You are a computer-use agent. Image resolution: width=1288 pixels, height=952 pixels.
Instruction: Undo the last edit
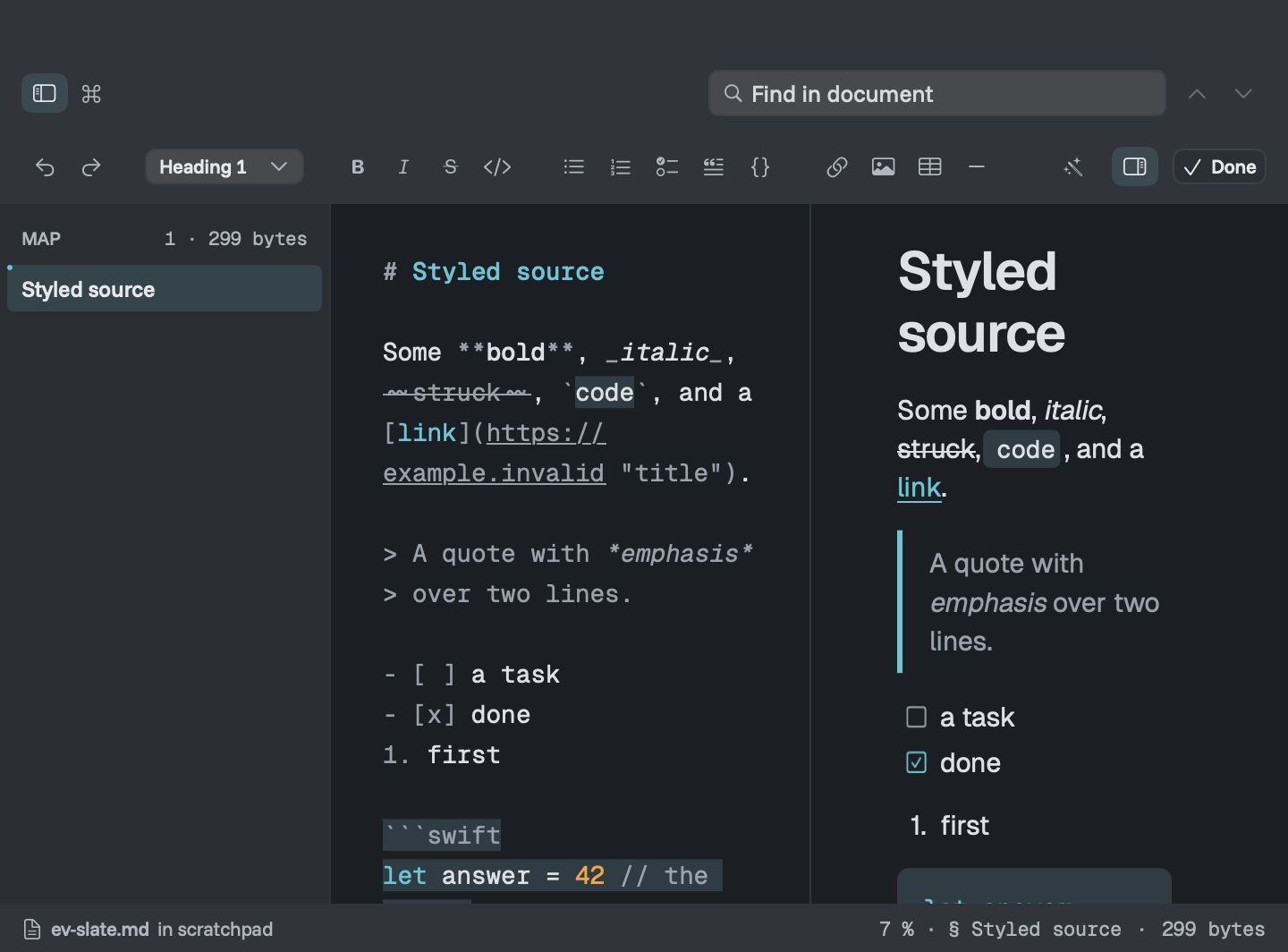pos(45,166)
